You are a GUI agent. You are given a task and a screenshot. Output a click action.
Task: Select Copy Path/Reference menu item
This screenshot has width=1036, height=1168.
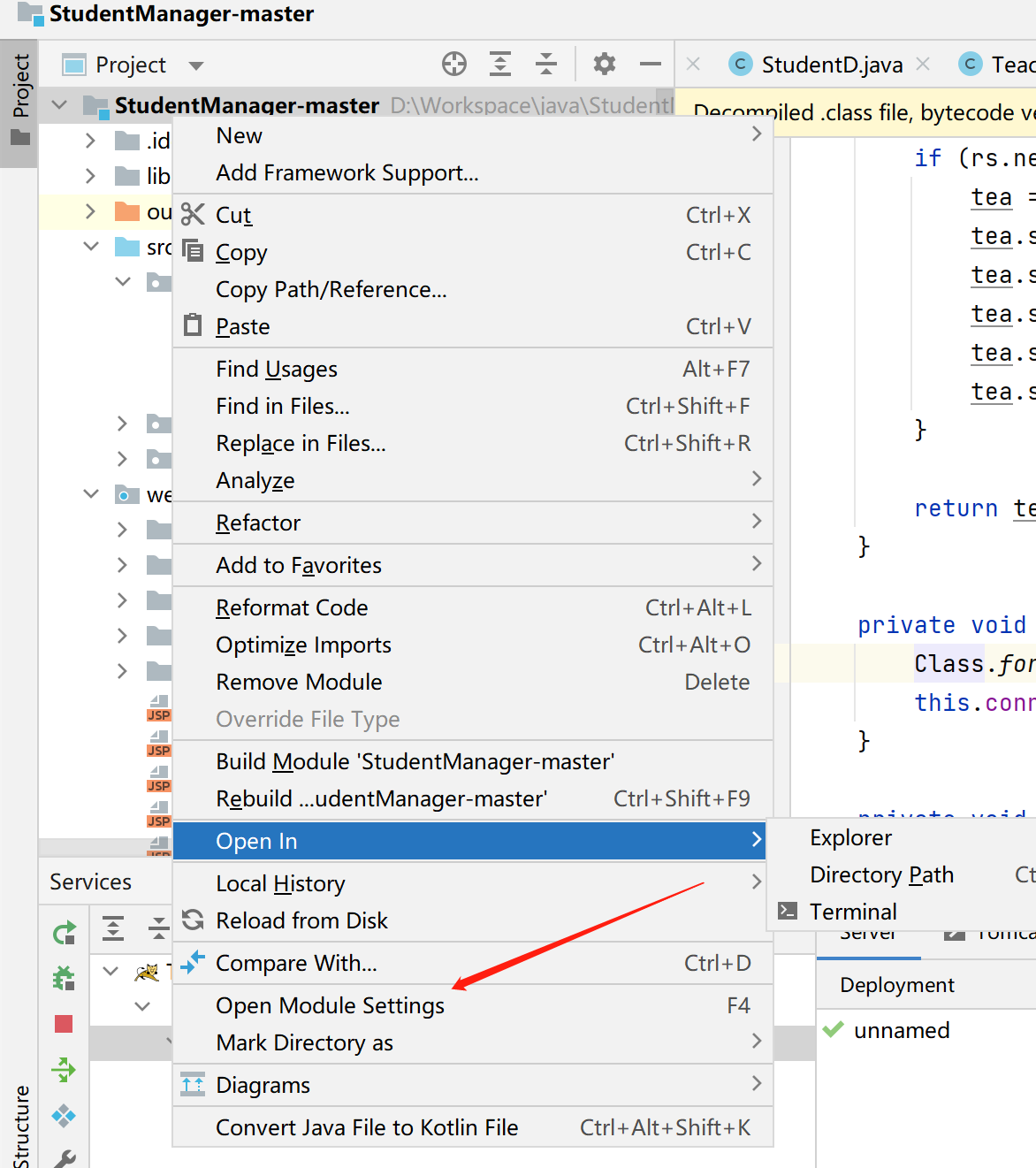473,289
